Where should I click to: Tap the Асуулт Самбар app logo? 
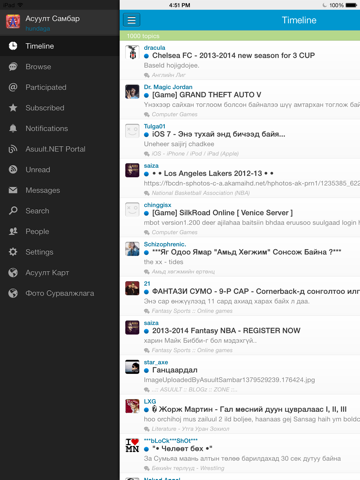[13, 22]
